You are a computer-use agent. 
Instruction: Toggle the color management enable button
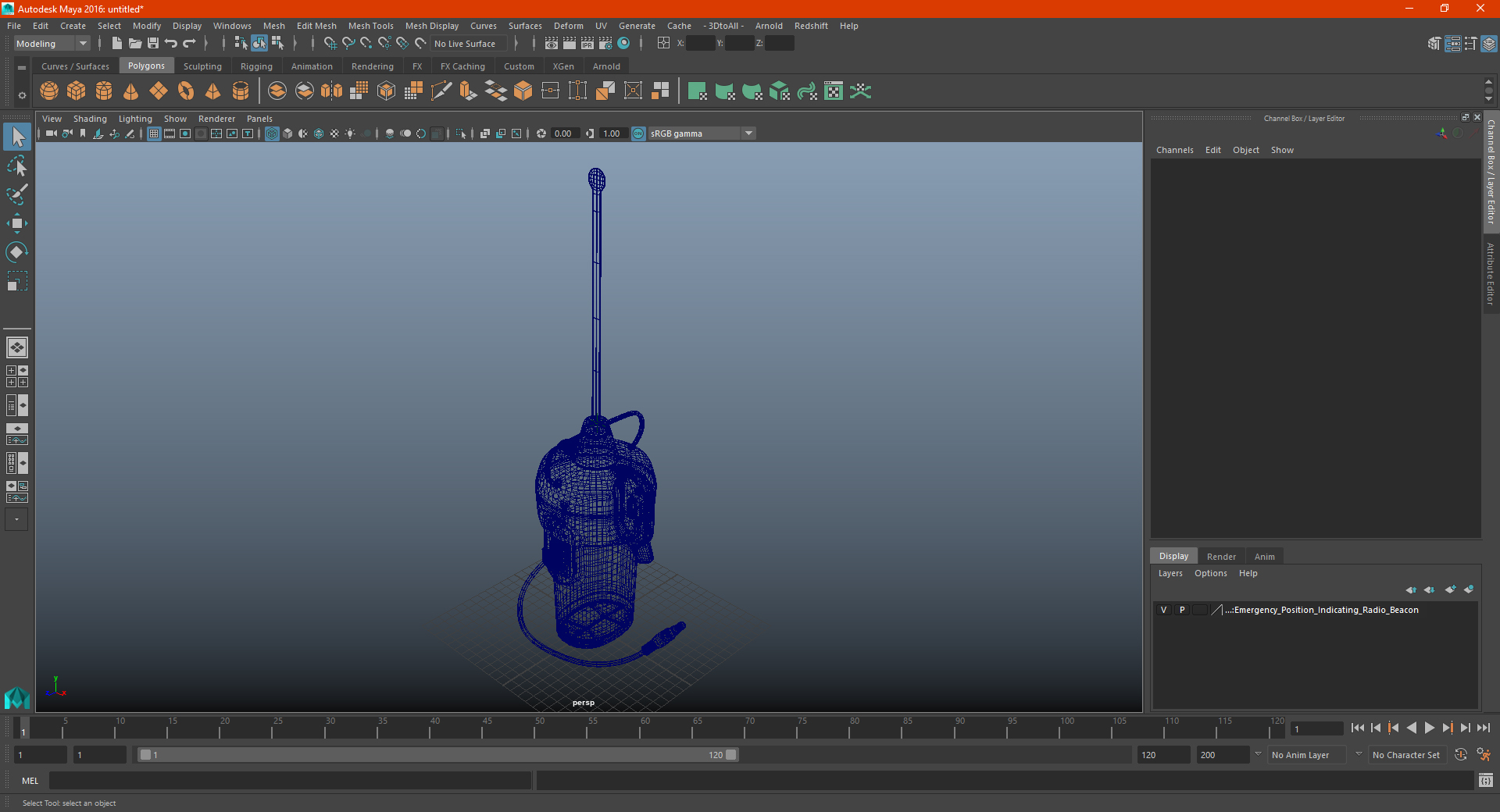coord(638,134)
